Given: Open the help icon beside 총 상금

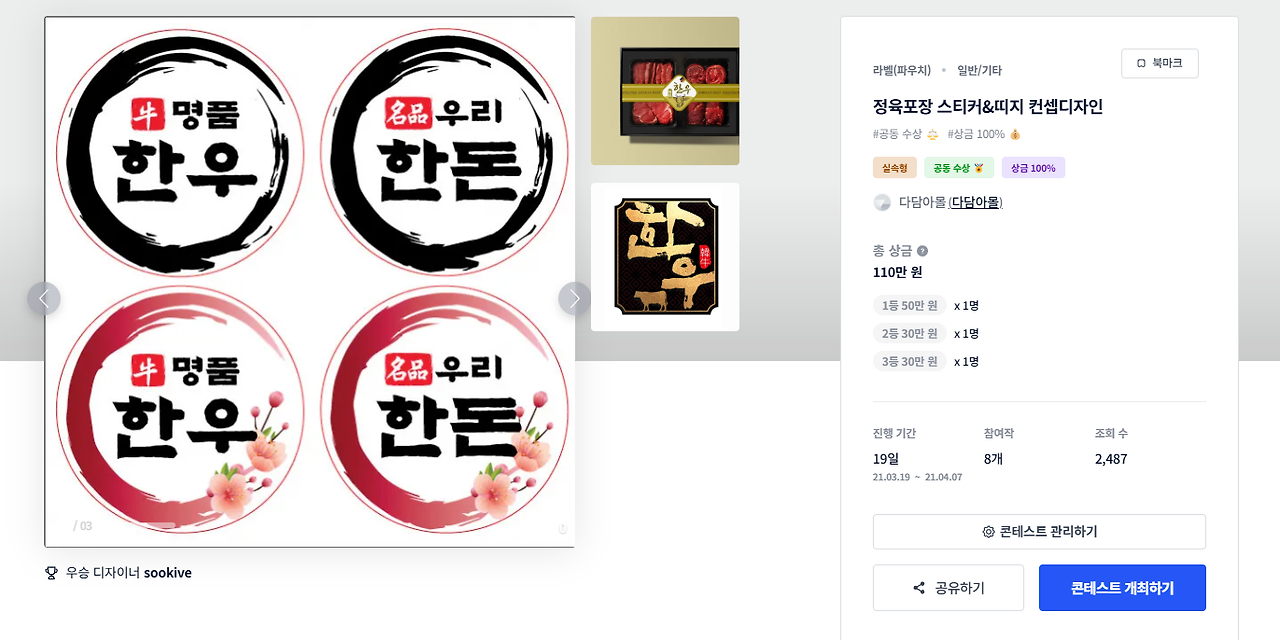Looking at the screenshot, I should pyautogui.click(x=922, y=251).
